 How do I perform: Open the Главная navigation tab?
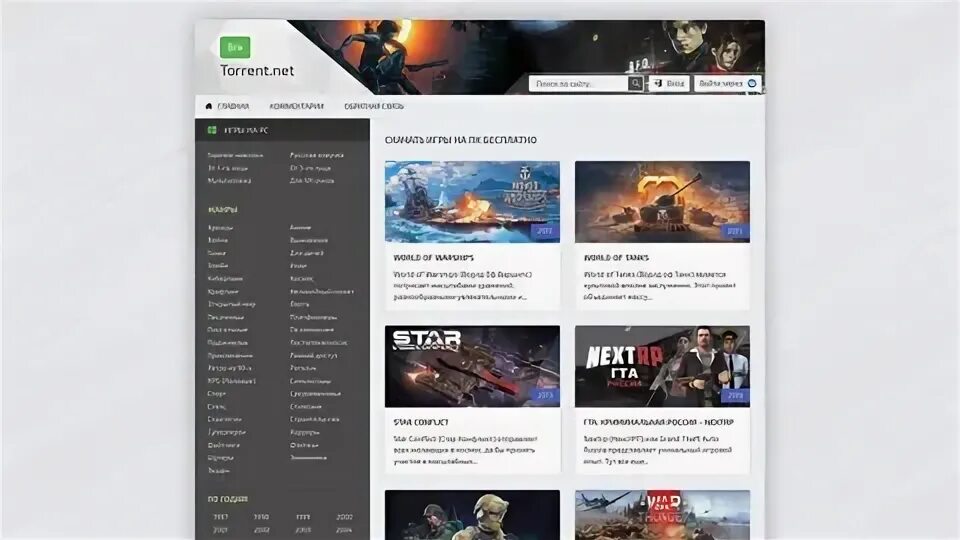[x=233, y=106]
